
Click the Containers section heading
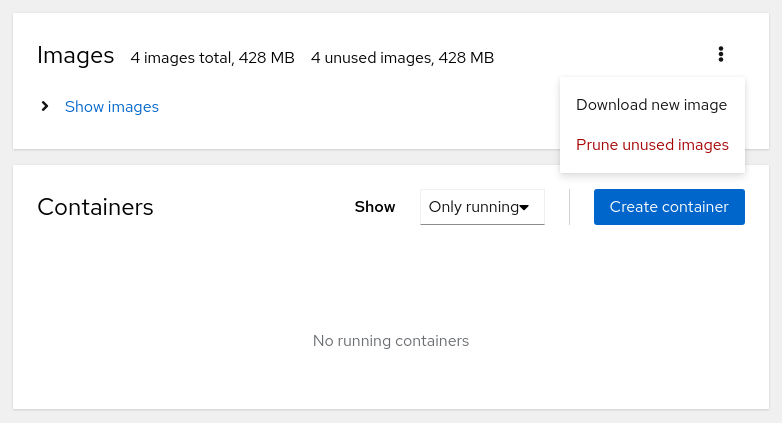point(95,207)
